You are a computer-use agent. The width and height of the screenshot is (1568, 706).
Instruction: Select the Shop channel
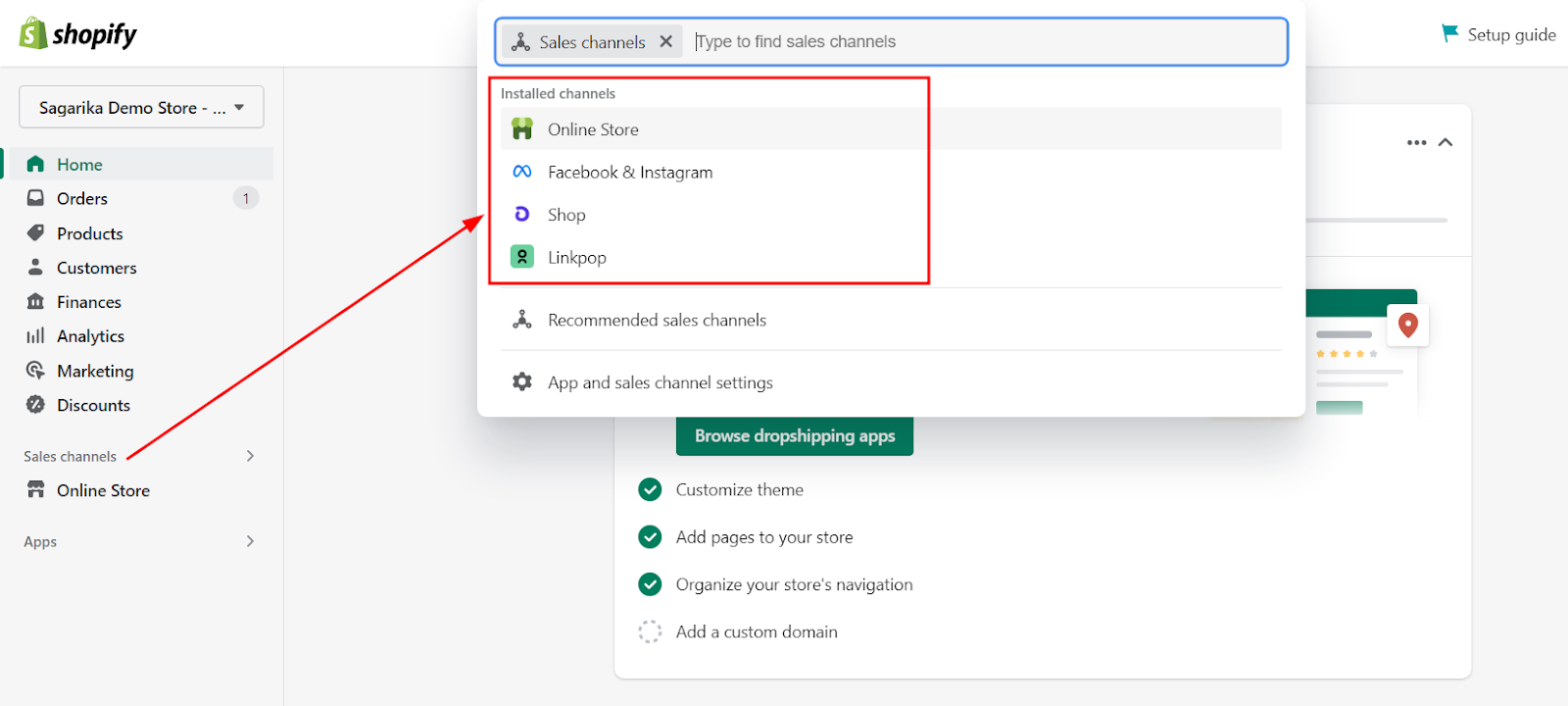891,214
